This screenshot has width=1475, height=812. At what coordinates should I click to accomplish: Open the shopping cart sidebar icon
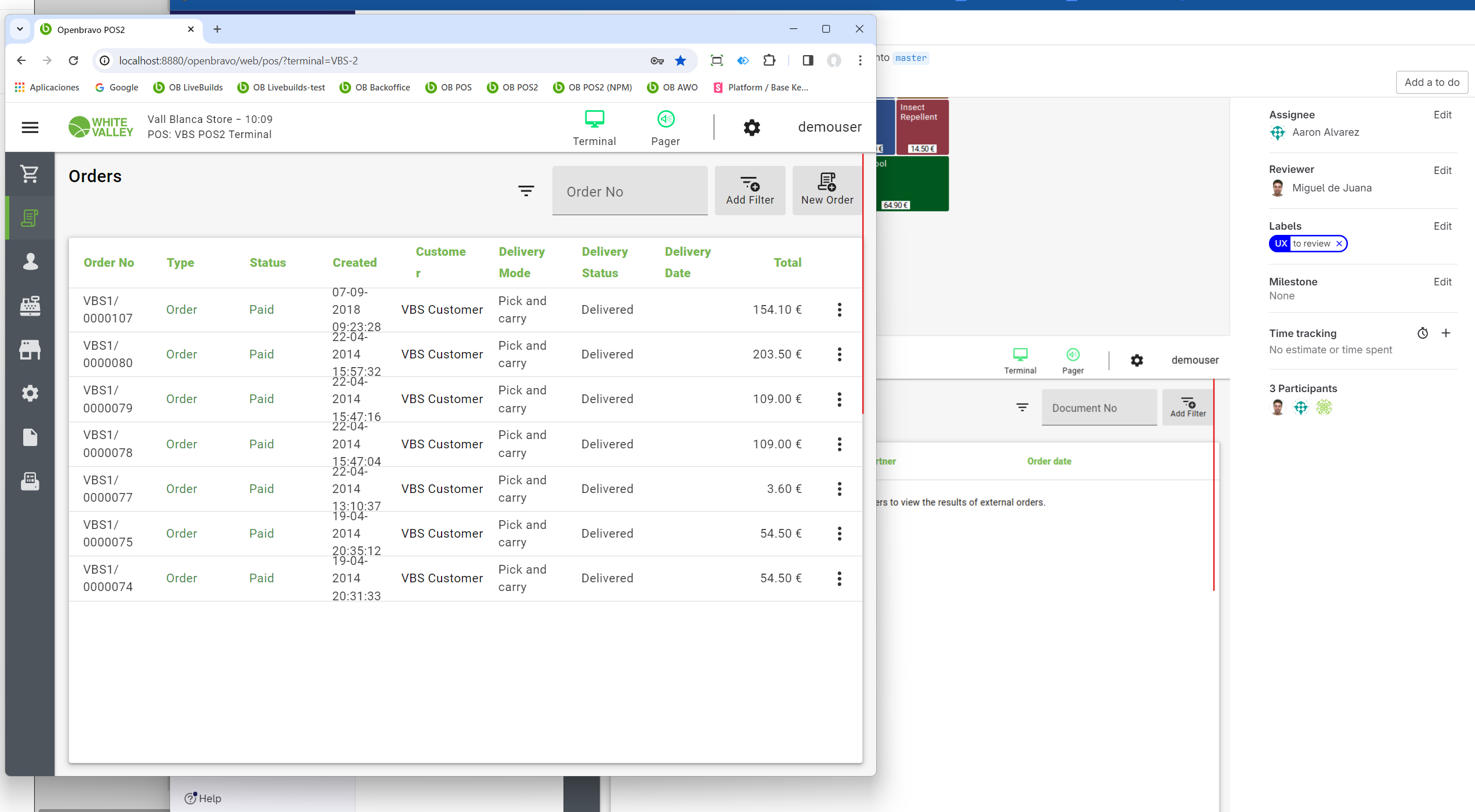point(30,174)
